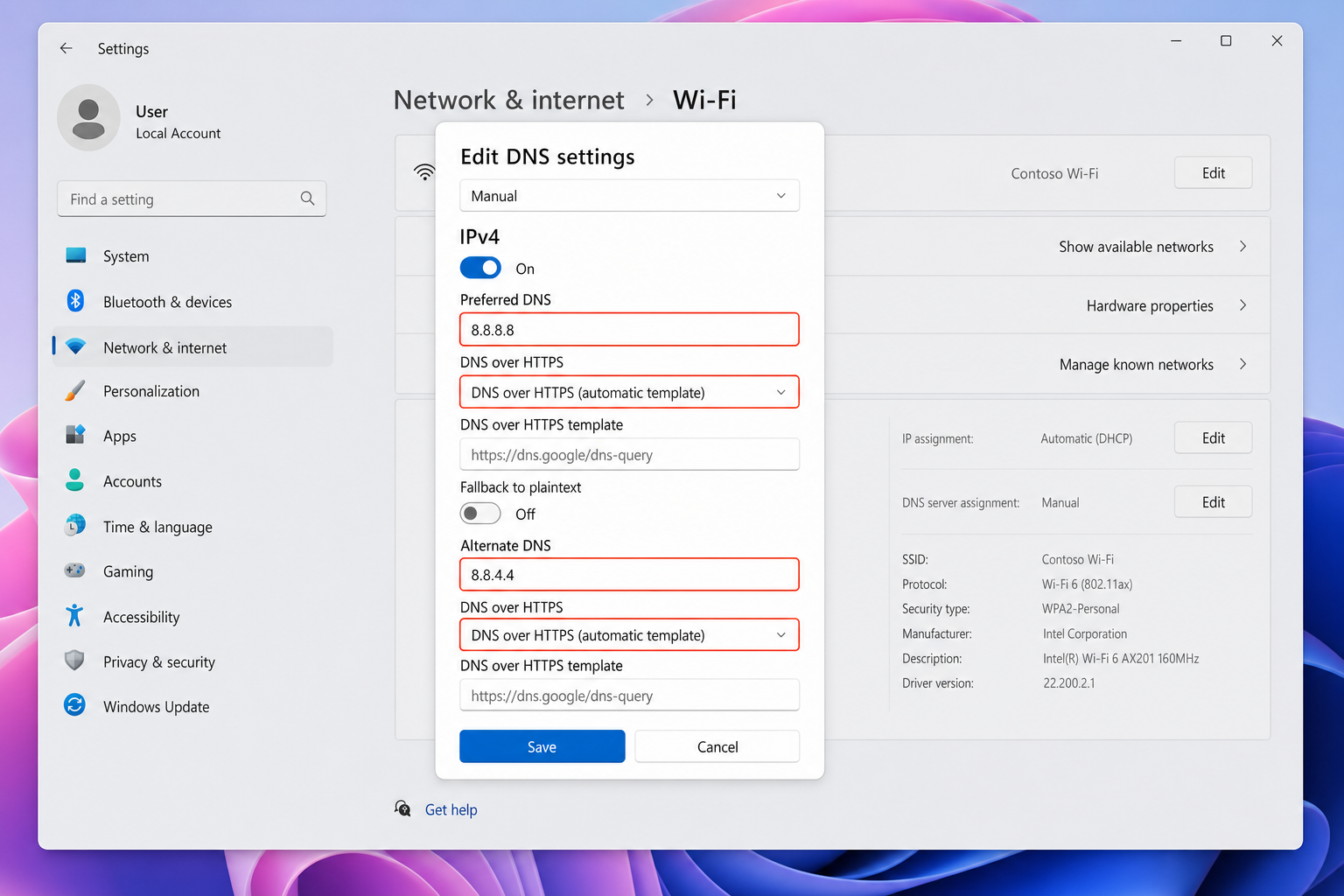Open the Apps settings page

192,436
